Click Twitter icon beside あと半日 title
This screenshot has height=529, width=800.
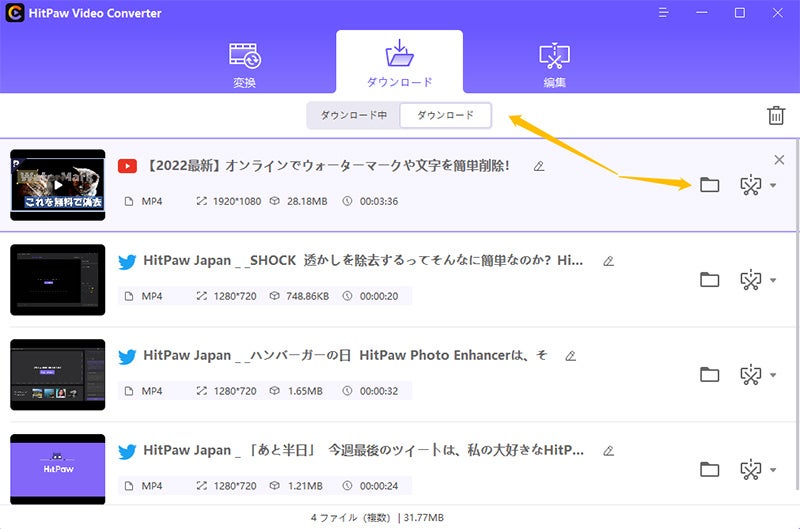point(127,451)
